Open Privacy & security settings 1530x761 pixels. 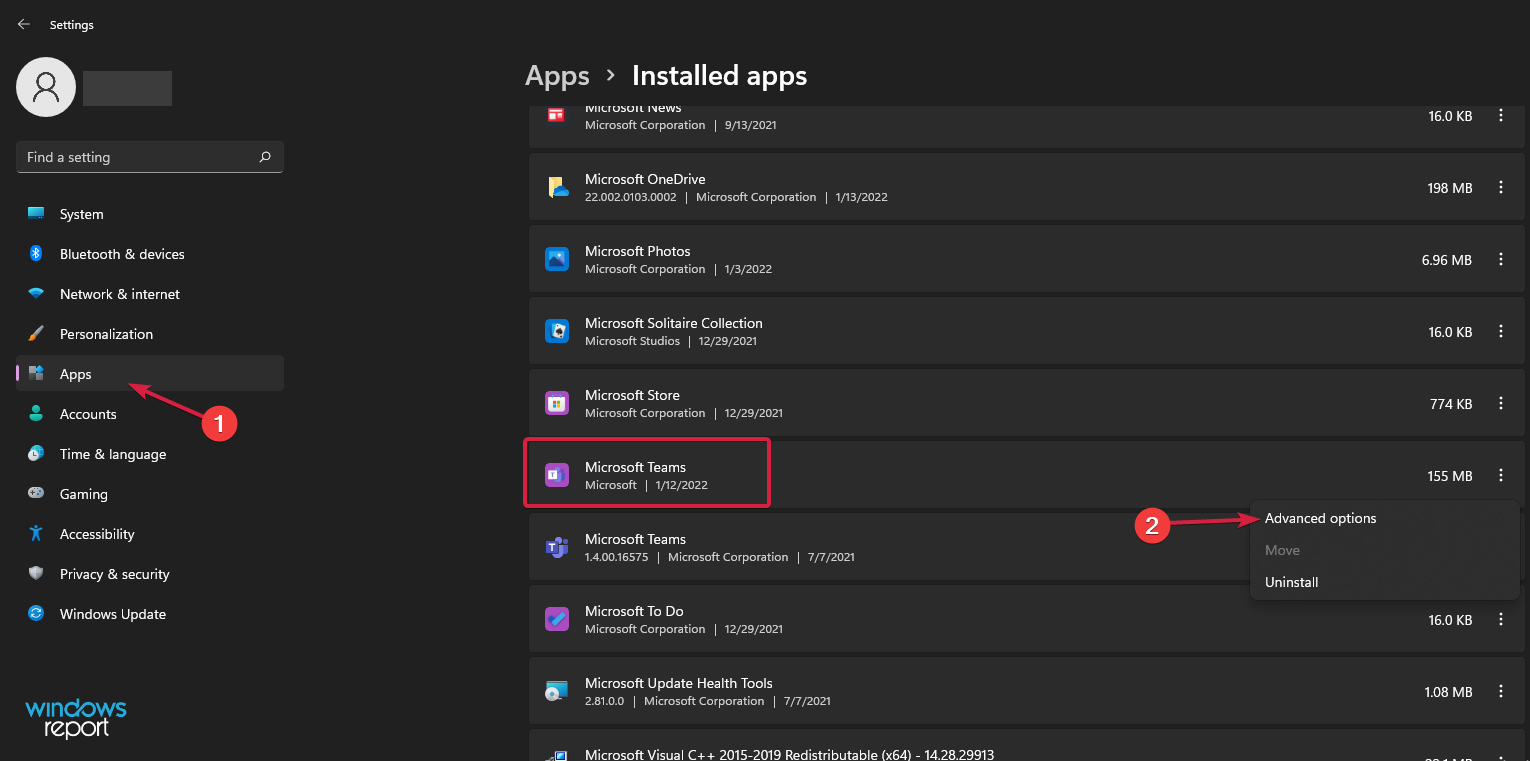pyautogui.click(x=150, y=574)
